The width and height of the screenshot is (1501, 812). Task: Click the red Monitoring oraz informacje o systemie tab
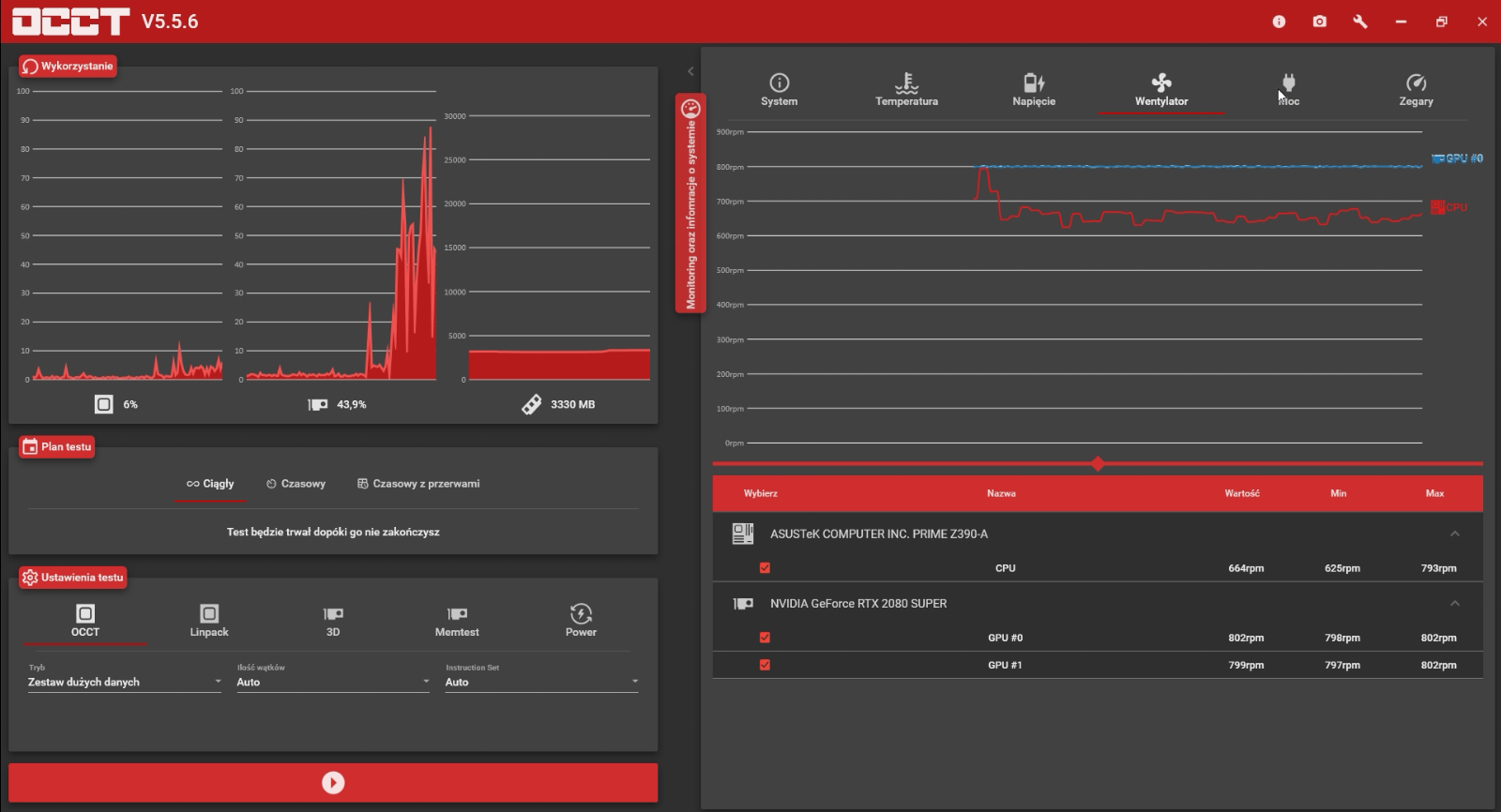coord(690,203)
